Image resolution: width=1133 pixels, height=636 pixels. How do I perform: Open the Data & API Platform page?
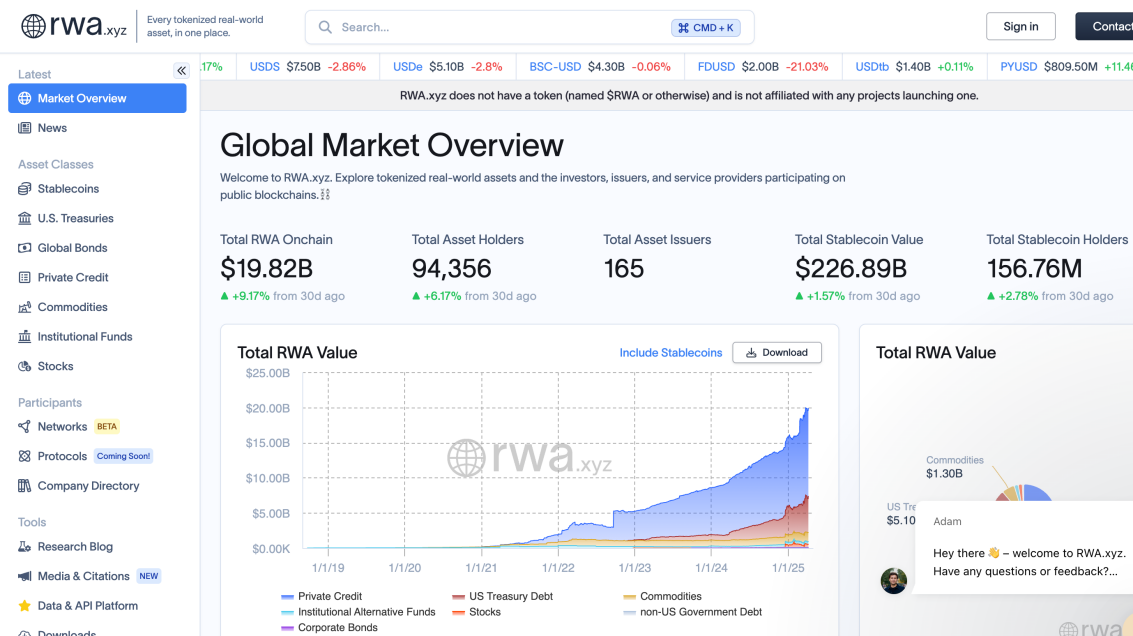(87, 606)
